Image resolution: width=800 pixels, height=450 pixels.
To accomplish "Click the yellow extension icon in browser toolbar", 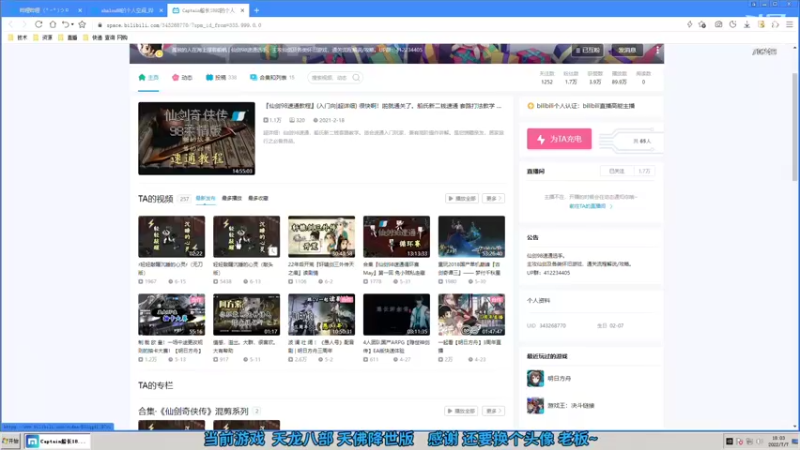I will [761, 24].
